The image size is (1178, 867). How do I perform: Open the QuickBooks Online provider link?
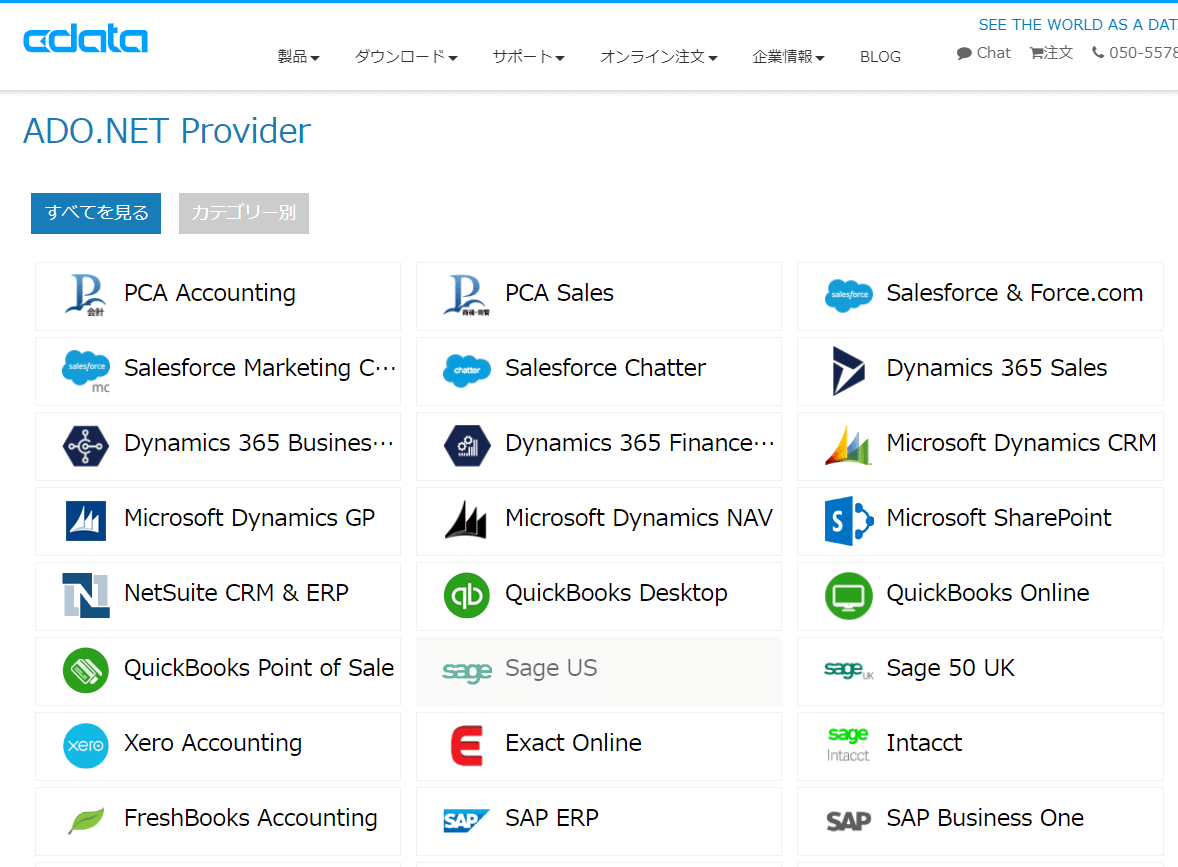click(980, 597)
